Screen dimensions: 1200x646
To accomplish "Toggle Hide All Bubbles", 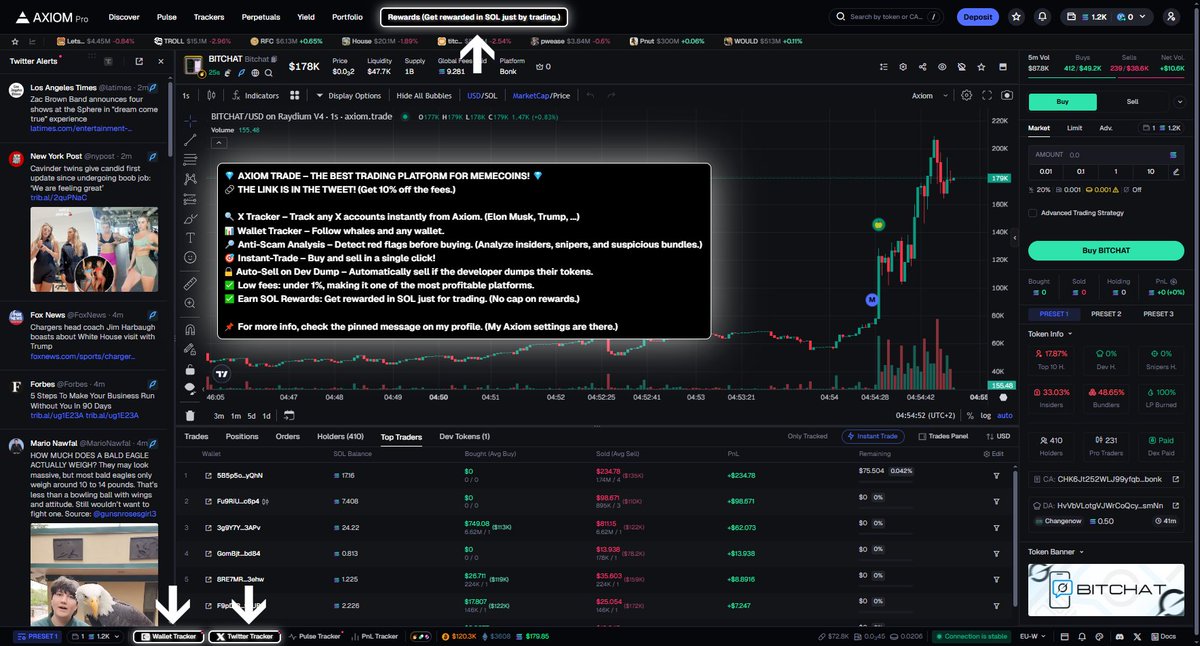I will pyautogui.click(x=424, y=96).
